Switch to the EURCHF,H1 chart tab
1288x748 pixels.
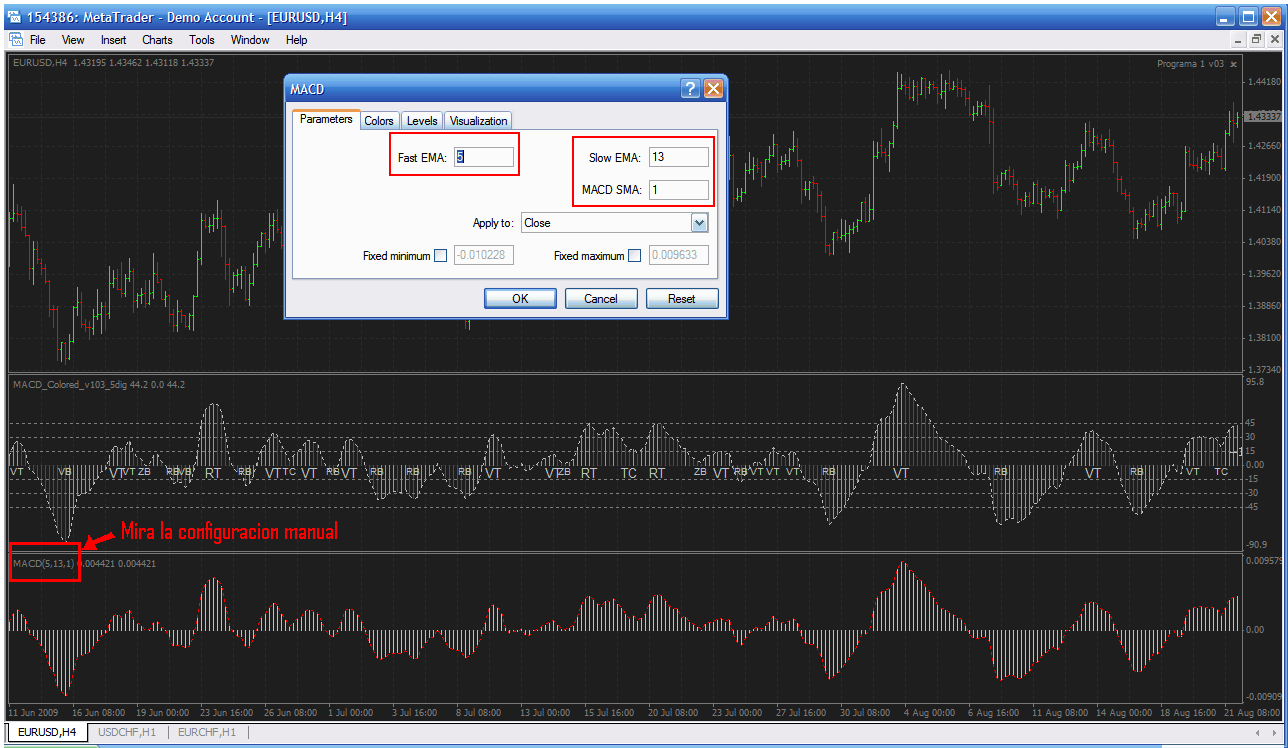tap(207, 732)
